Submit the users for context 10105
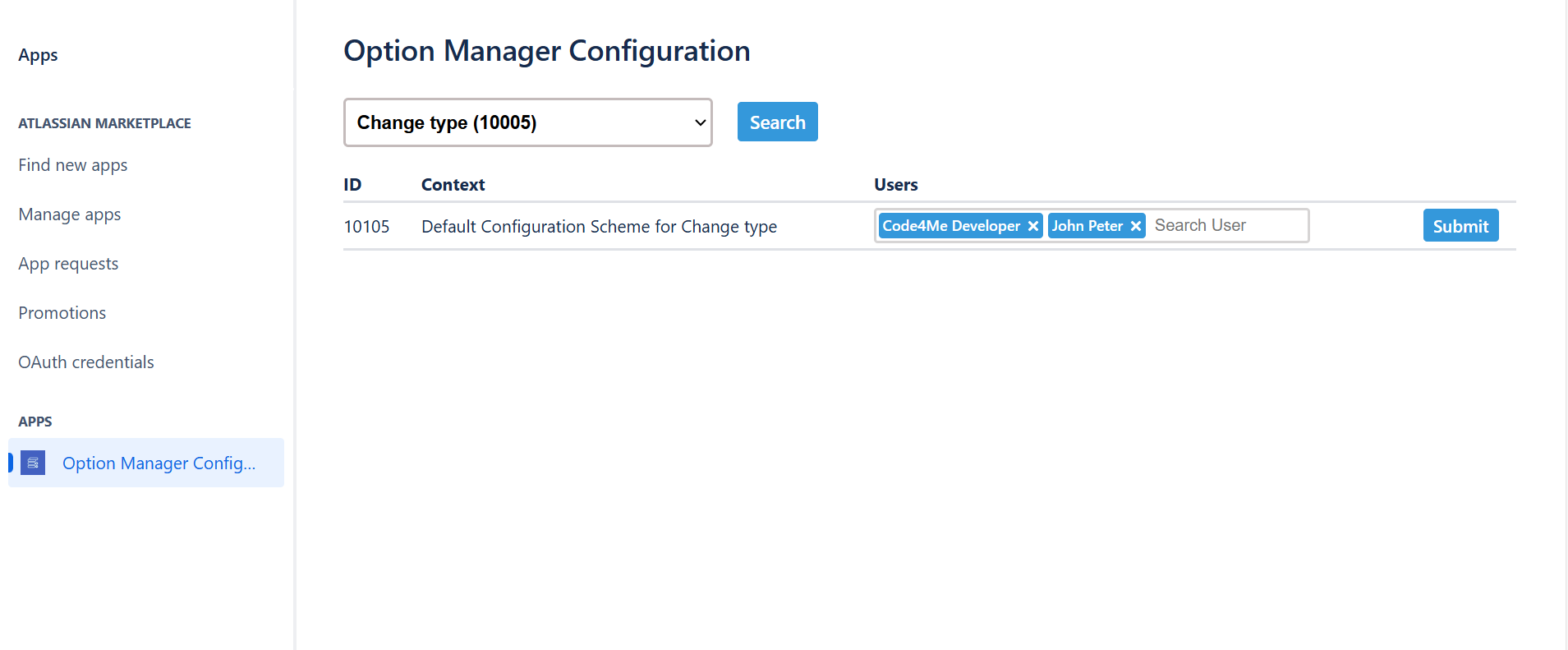The width and height of the screenshot is (1568, 650). [x=1460, y=226]
